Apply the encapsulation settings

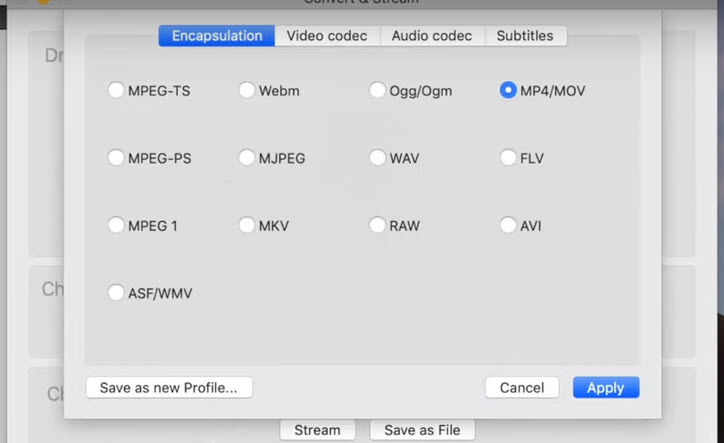coord(605,387)
